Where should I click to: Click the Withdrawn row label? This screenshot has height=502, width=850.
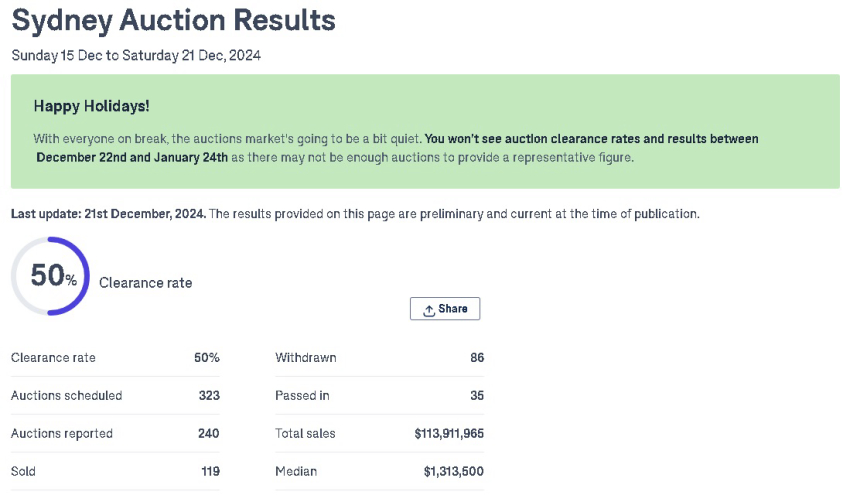tap(306, 358)
